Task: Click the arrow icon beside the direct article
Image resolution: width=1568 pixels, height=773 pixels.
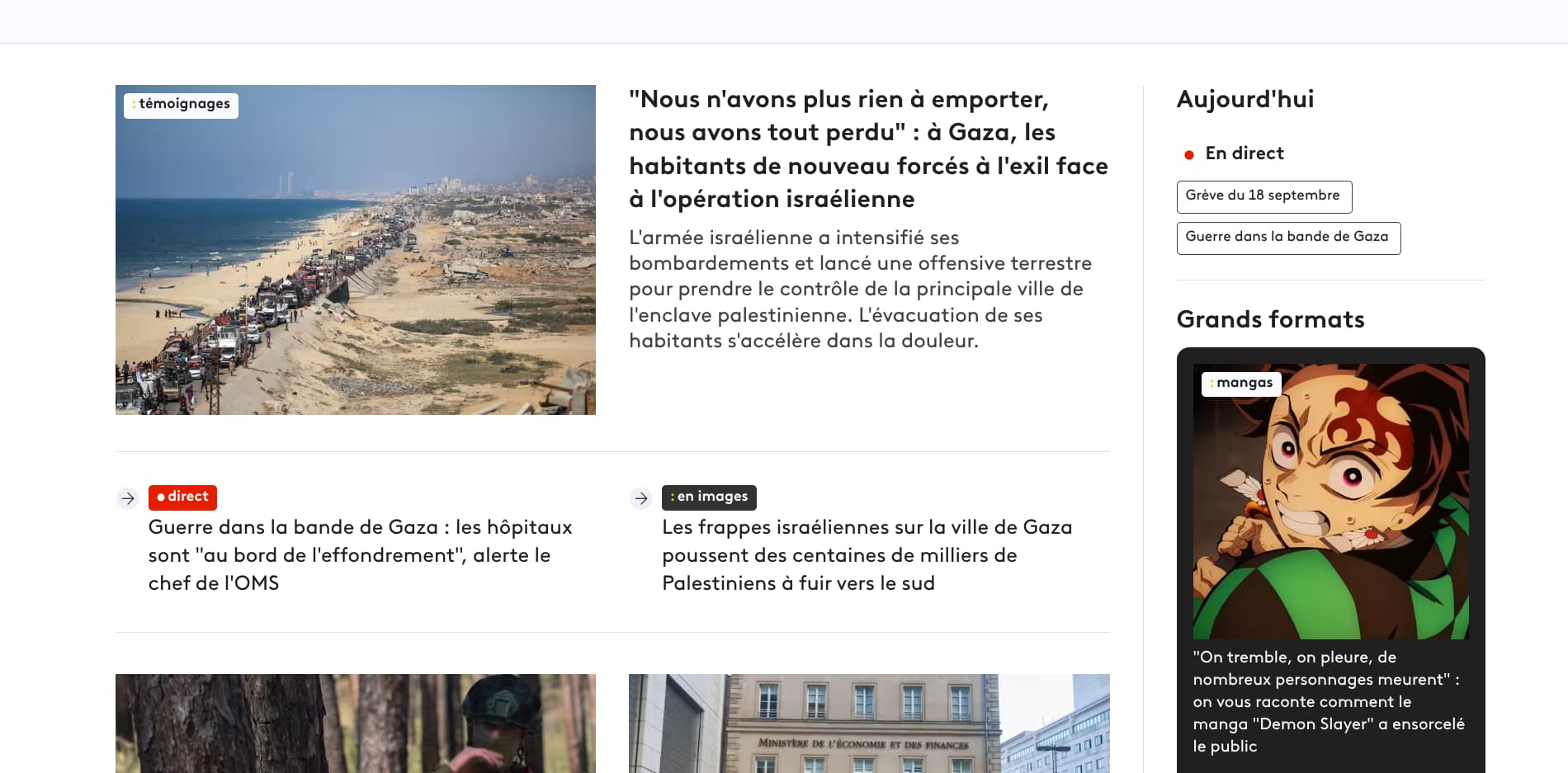Action: (x=127, y=498)
